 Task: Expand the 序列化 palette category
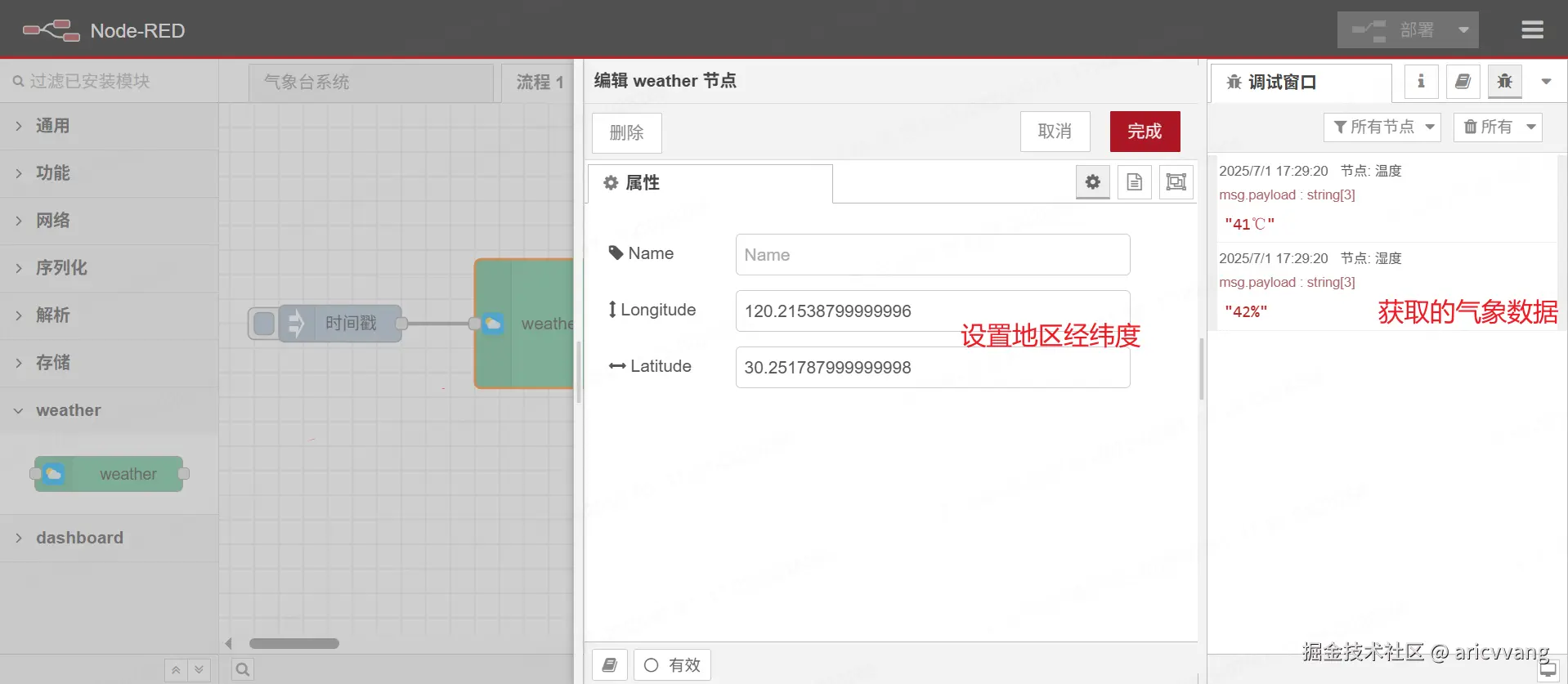109,268
